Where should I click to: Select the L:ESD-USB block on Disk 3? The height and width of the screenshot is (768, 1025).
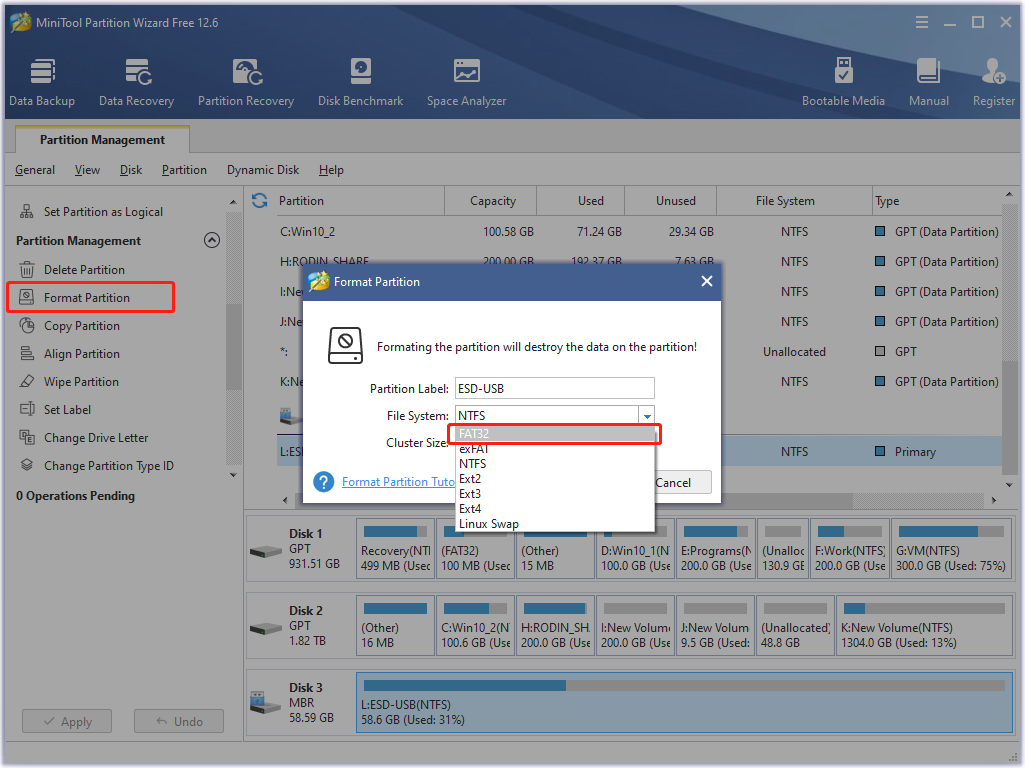point(684,703)
